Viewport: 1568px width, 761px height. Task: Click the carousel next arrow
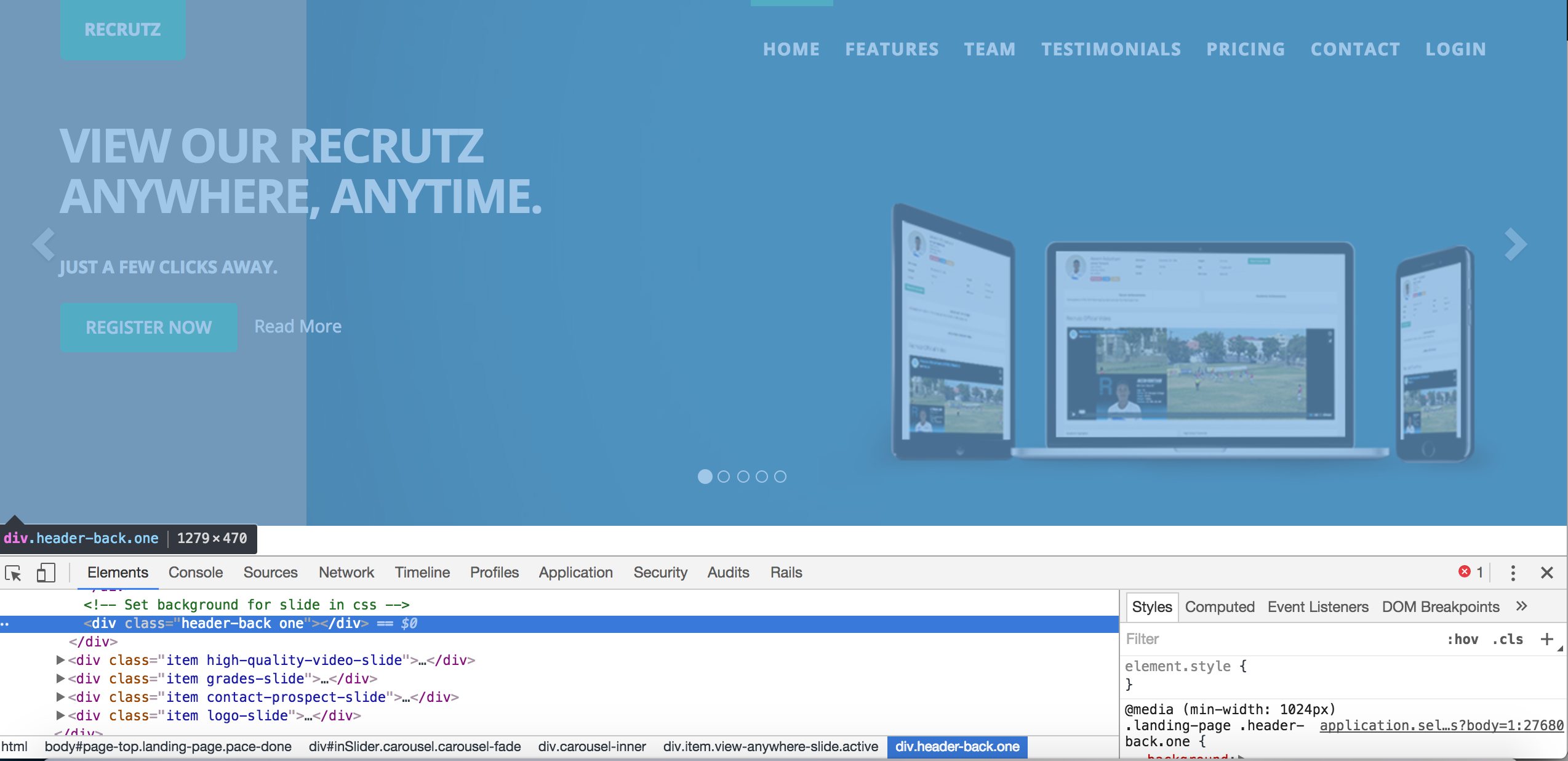1515,244
